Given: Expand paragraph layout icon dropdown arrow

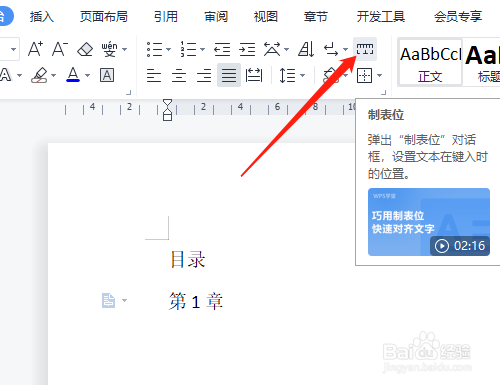Looking at the screenshot, I should click(x=124, y=300).
